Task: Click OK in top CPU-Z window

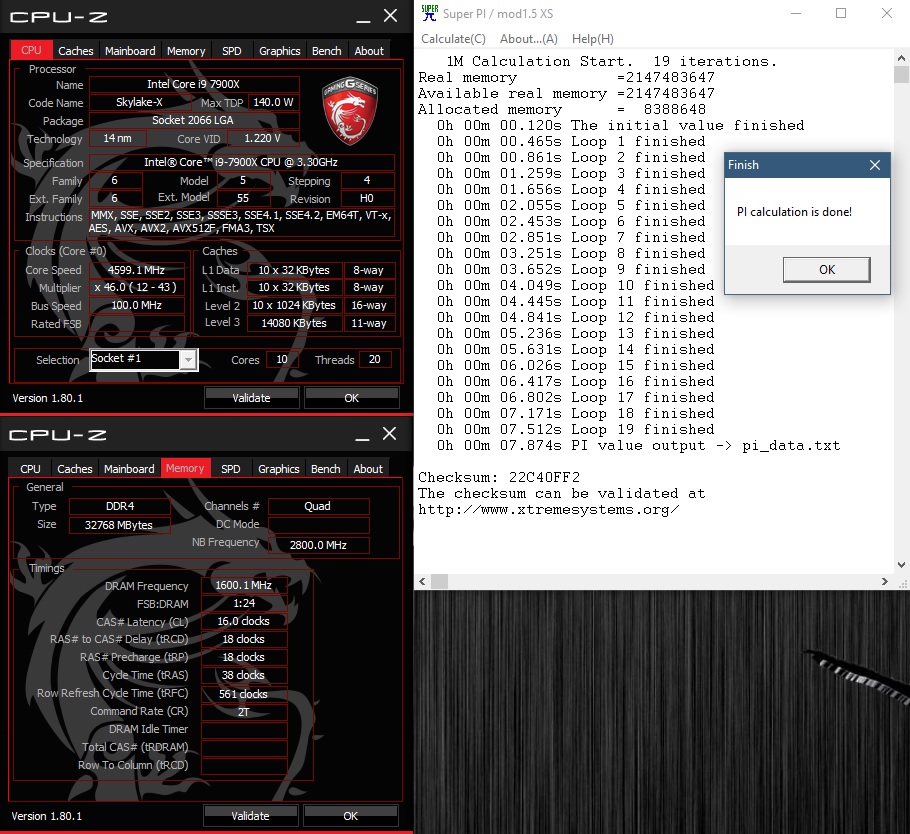Action: pos(352,398)
